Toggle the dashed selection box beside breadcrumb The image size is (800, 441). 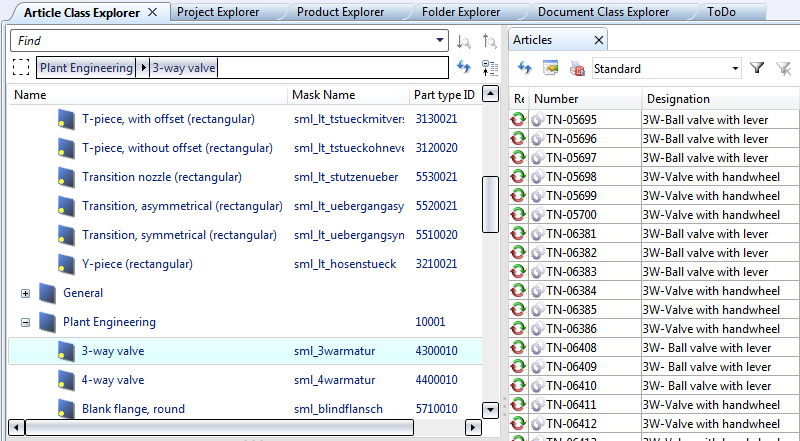[x=21, y=68]
